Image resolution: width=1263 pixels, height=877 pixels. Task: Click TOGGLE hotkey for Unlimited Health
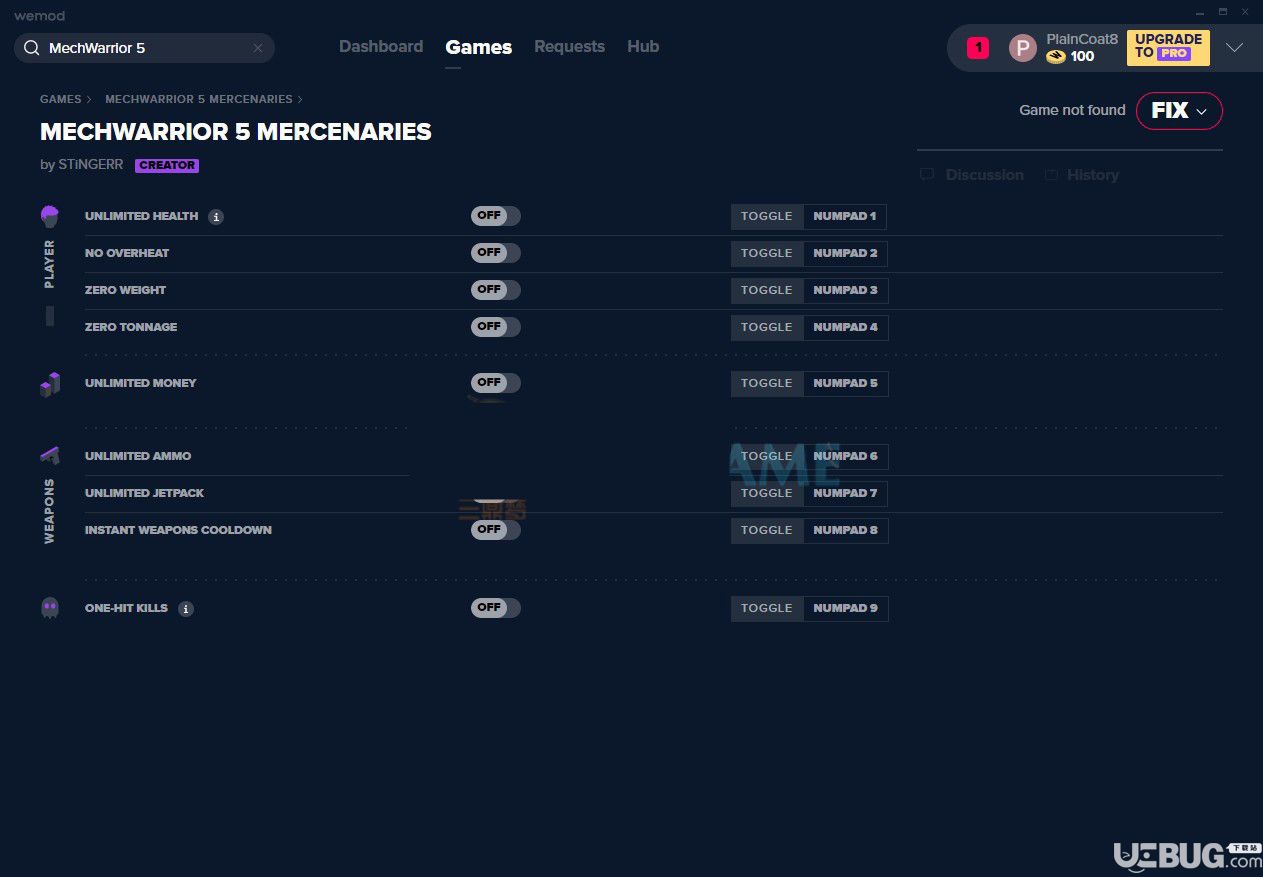coord(767,217)
